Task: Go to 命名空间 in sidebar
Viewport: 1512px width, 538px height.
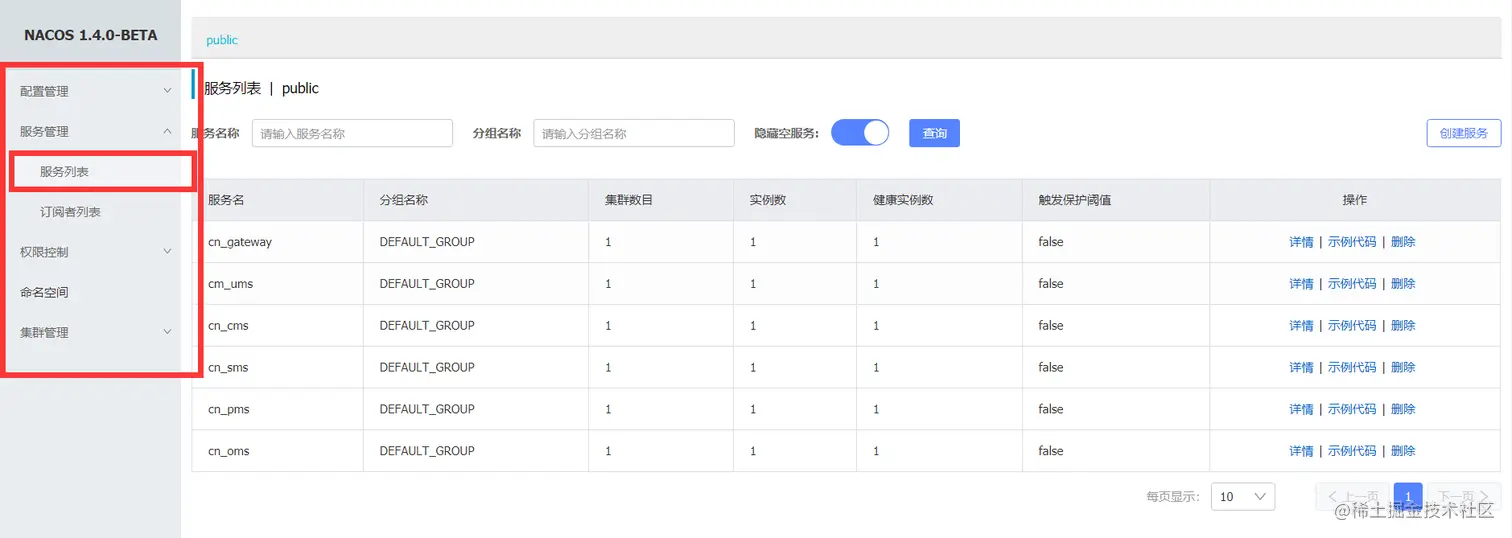Action: point(45,292)
